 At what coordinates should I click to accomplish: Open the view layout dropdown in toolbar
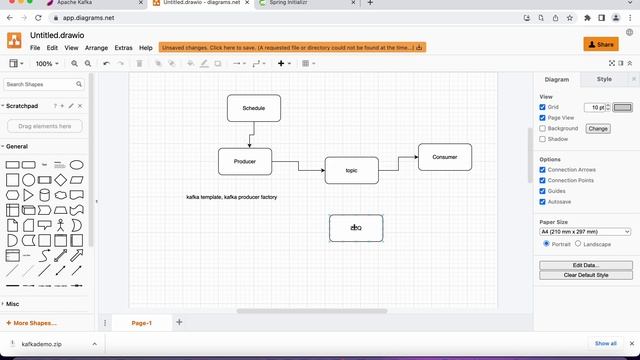(16, 63)
